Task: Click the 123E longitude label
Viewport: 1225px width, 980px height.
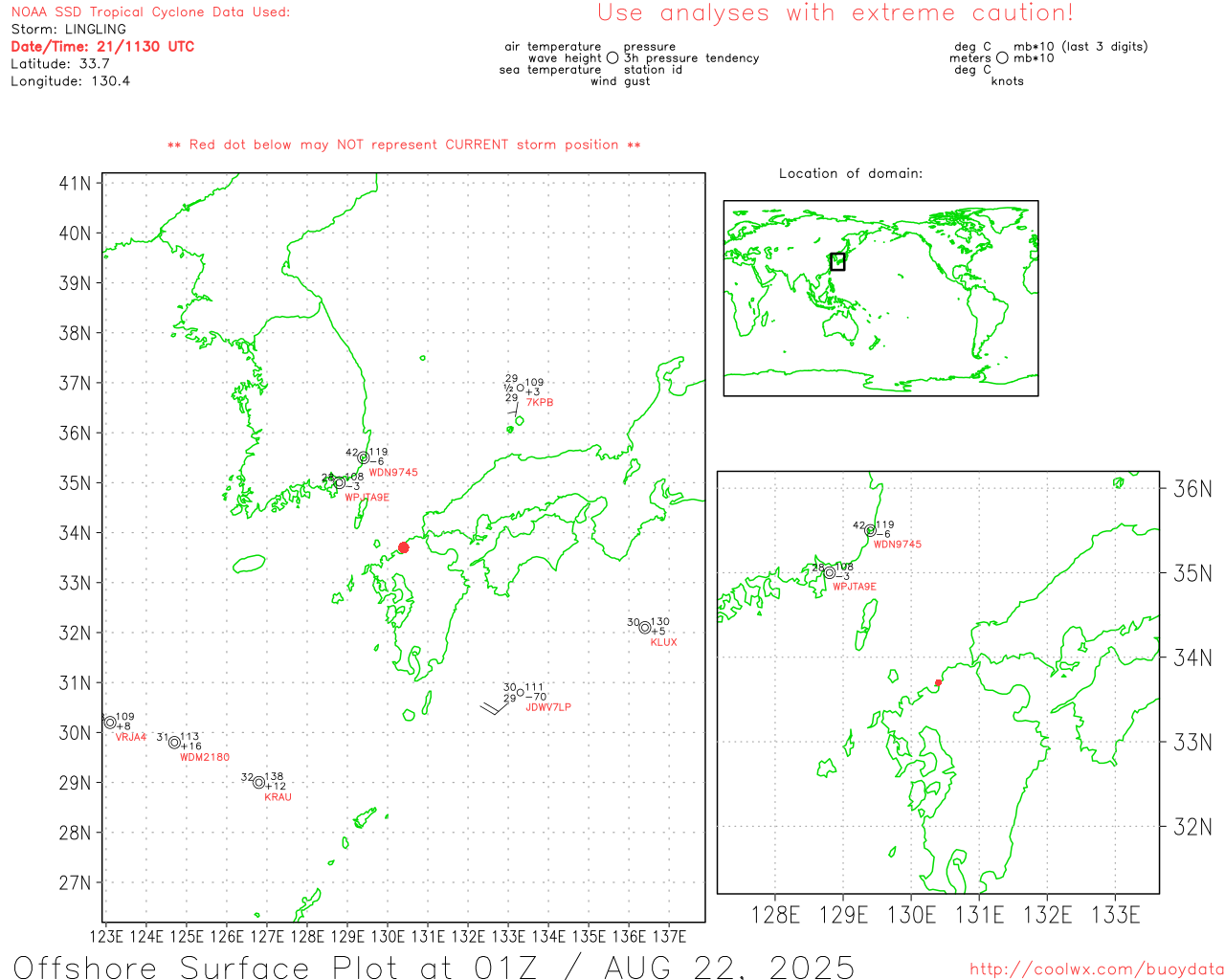Action: tap(106, 936)
